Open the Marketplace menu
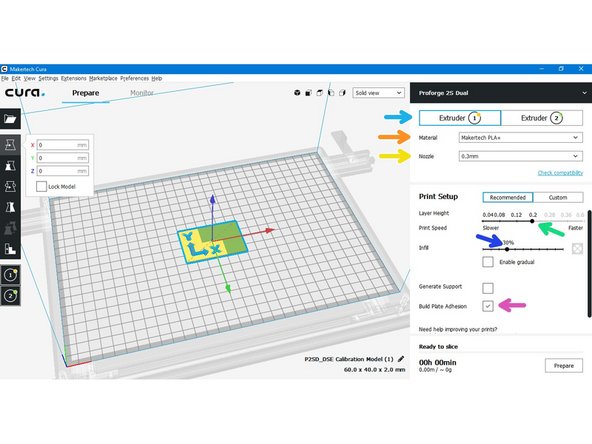 click(103, 78)
